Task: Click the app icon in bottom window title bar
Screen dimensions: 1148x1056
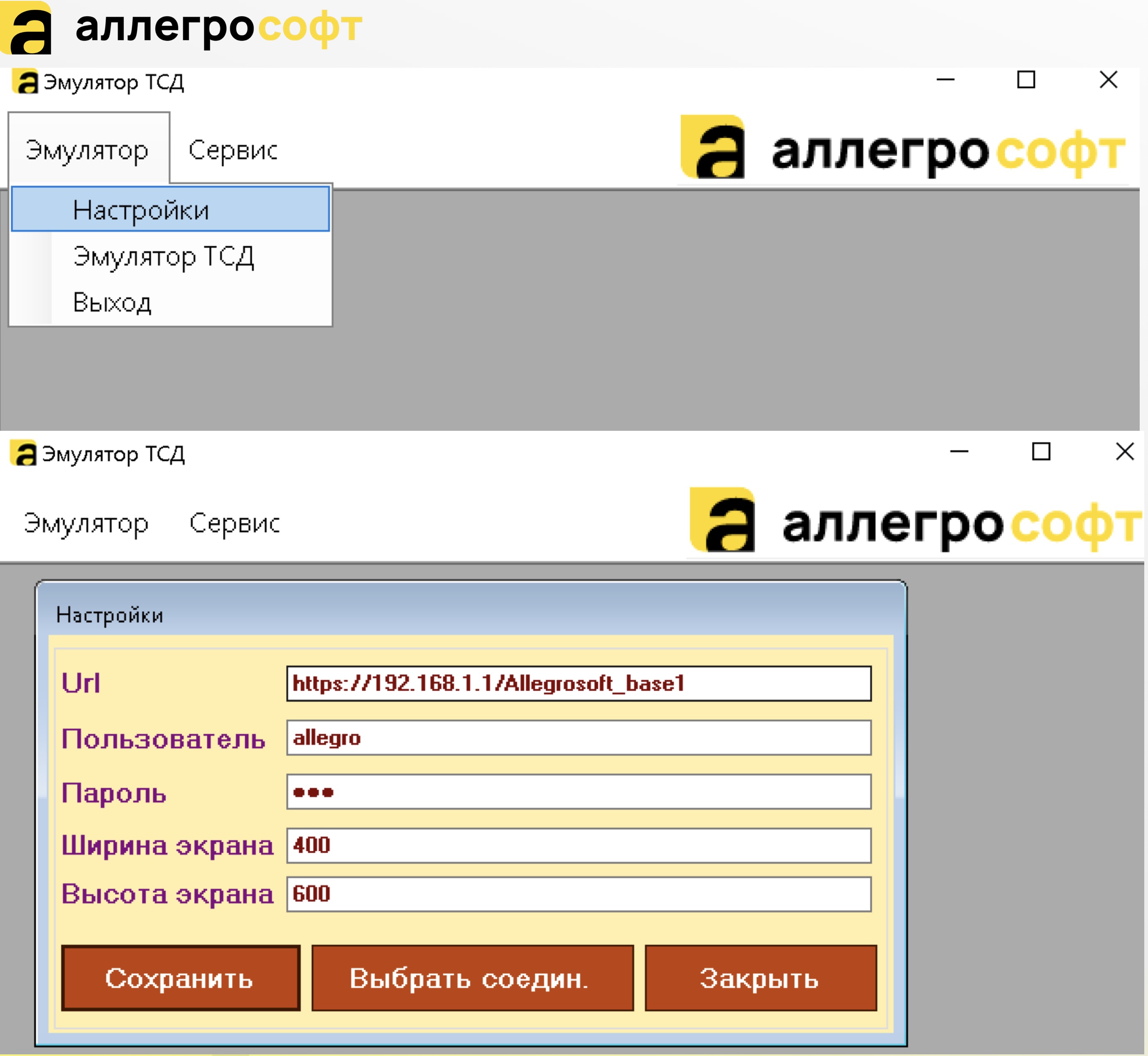Action: pos(23,453)
